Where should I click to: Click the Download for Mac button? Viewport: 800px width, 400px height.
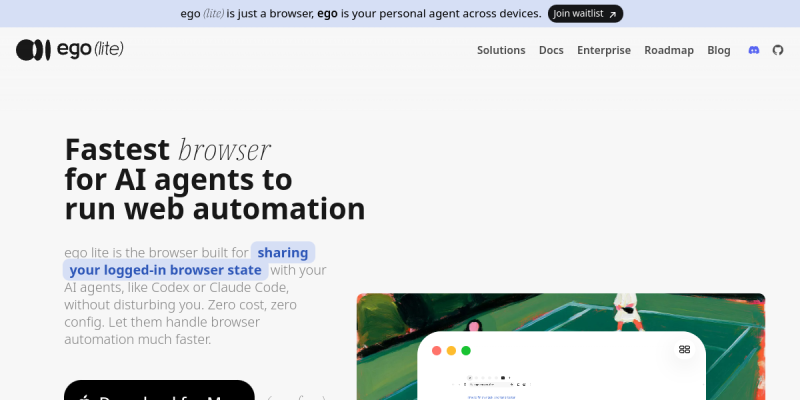pos(159,390)
